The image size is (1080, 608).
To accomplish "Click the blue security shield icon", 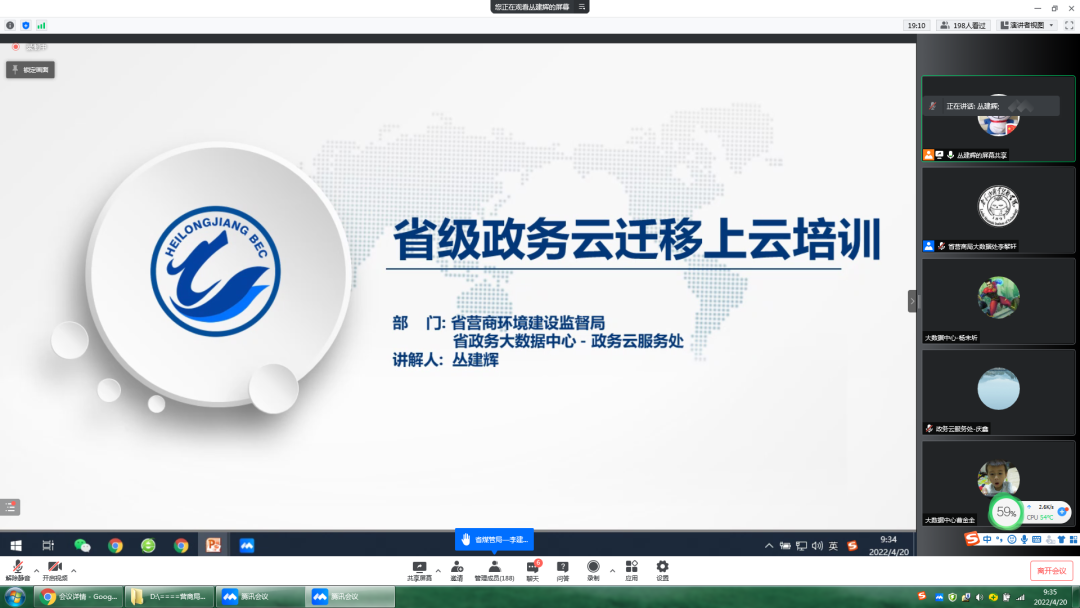I will tap(25, 25).
